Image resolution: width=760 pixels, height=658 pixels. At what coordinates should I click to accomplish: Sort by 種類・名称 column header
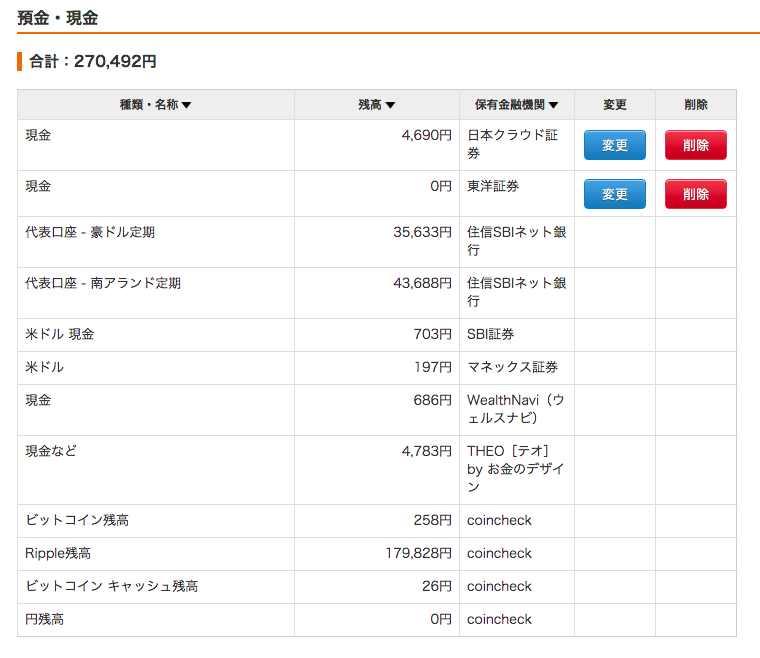(x=156, y=105)
